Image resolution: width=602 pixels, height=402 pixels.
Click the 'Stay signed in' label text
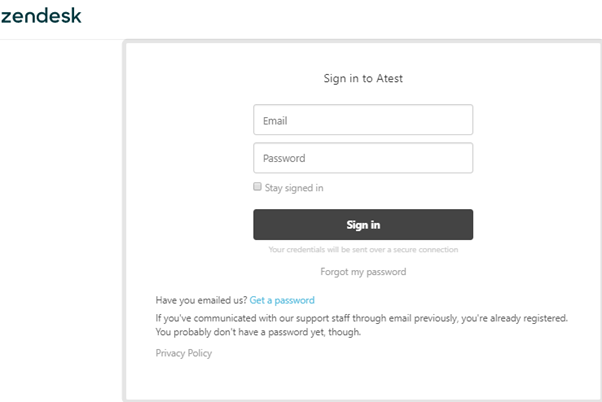coord(294,188)
